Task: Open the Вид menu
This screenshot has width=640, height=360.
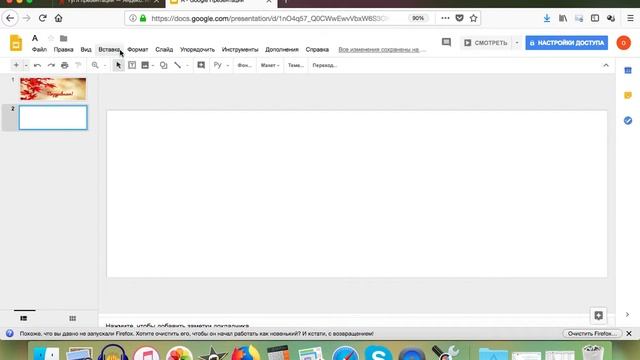Action: click(86, 49)
